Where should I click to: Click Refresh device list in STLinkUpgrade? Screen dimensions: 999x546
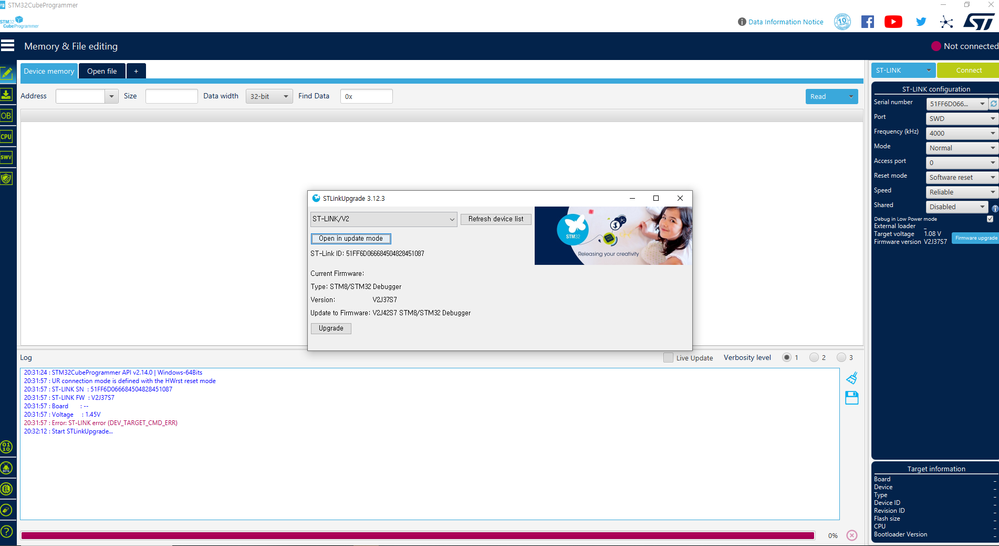coord(496,219)
